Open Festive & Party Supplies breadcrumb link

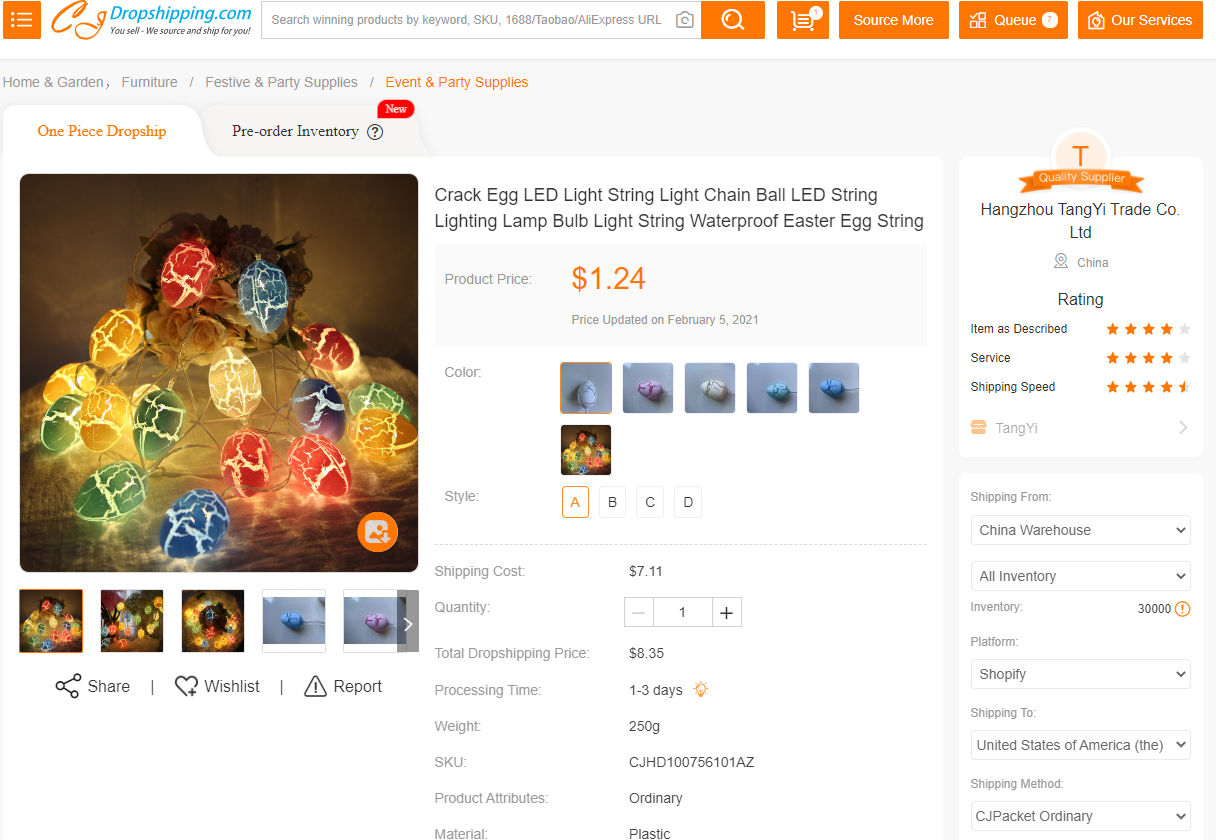pyautogui.click(x=281, y=82)
